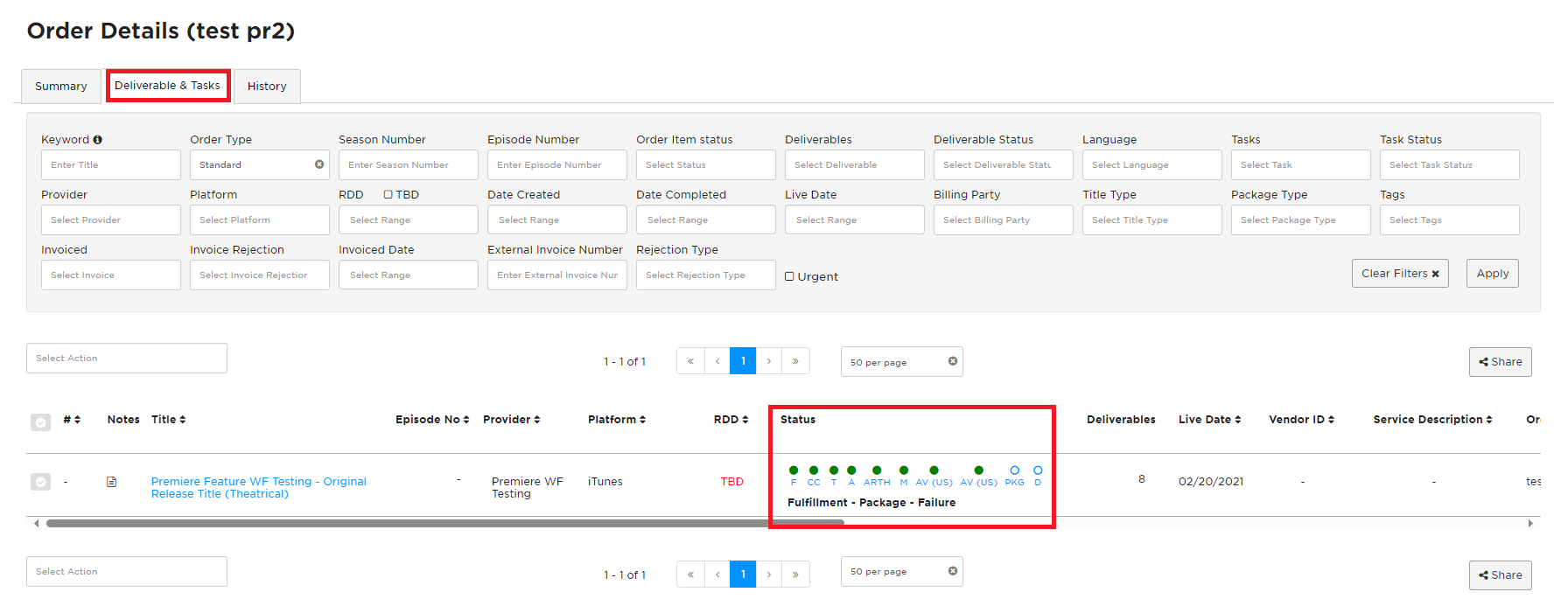This screenshot has width=1568, height=613.
Task: Open the Provider filter dropdown
Action: tap(110, 219)
